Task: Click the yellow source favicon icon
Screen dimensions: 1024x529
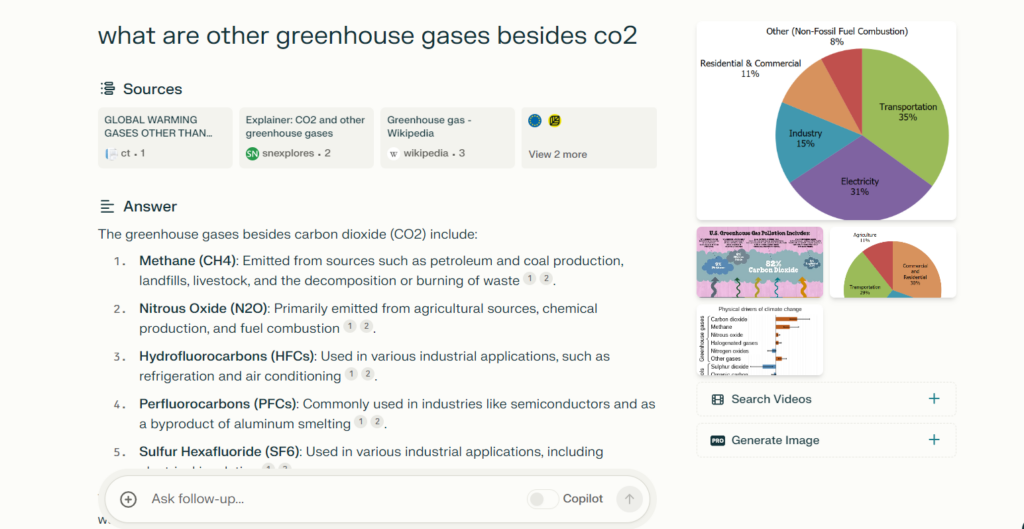Action: click(555, 121)
